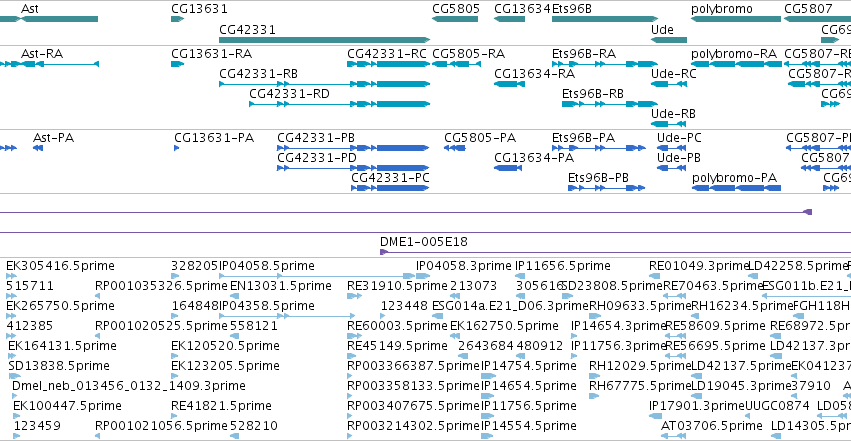This screenshot has width=851, height=441.
Task: Open transcript polybromo-RA
Action: click(x=734, y=54)
